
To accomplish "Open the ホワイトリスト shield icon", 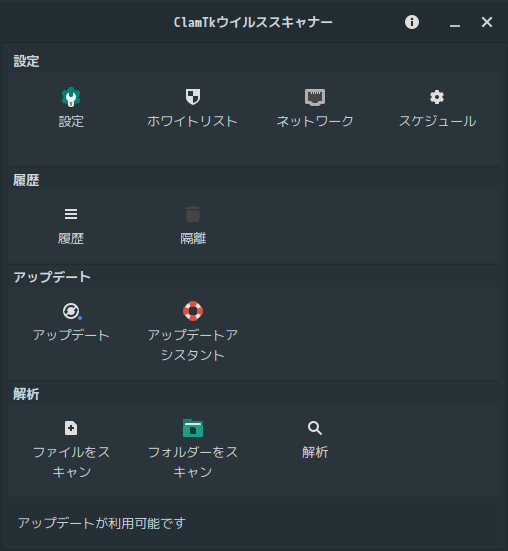I will tap(193, 97).
